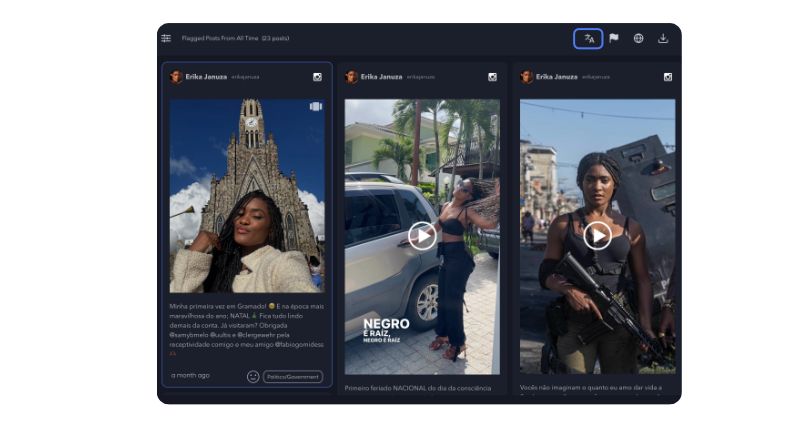Click the 'Flagged Posts From All Time' heading
The height and width of the screenshot is (433, 800).
point(220,39)
